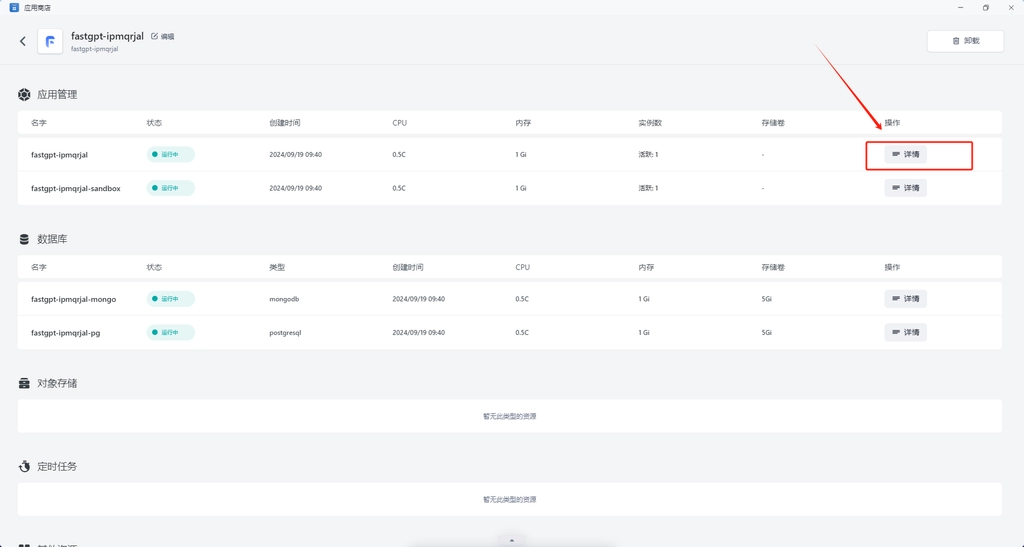Click the 运行中 status badge of fastgpt-ipmqrjal-mongo
Screen dimensions: 1024x547
(170, 299)
